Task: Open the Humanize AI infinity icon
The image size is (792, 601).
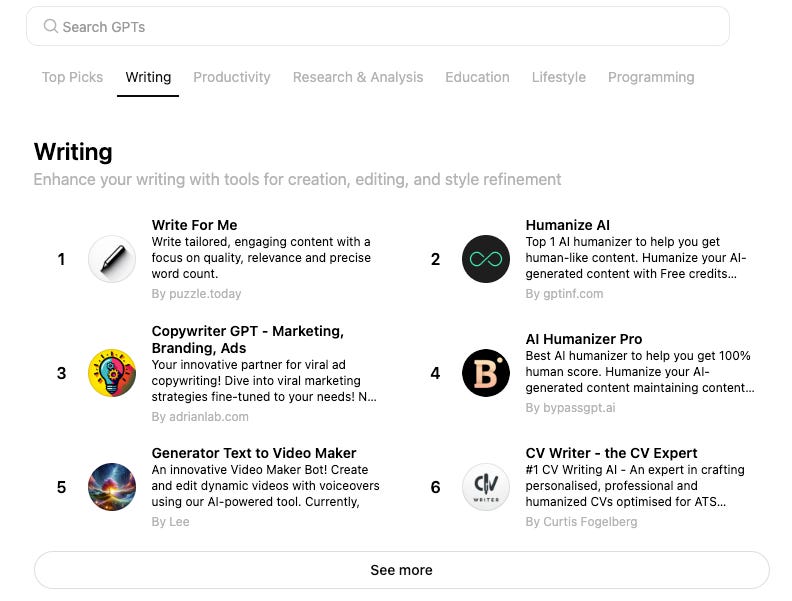Action: coord(485,259)
